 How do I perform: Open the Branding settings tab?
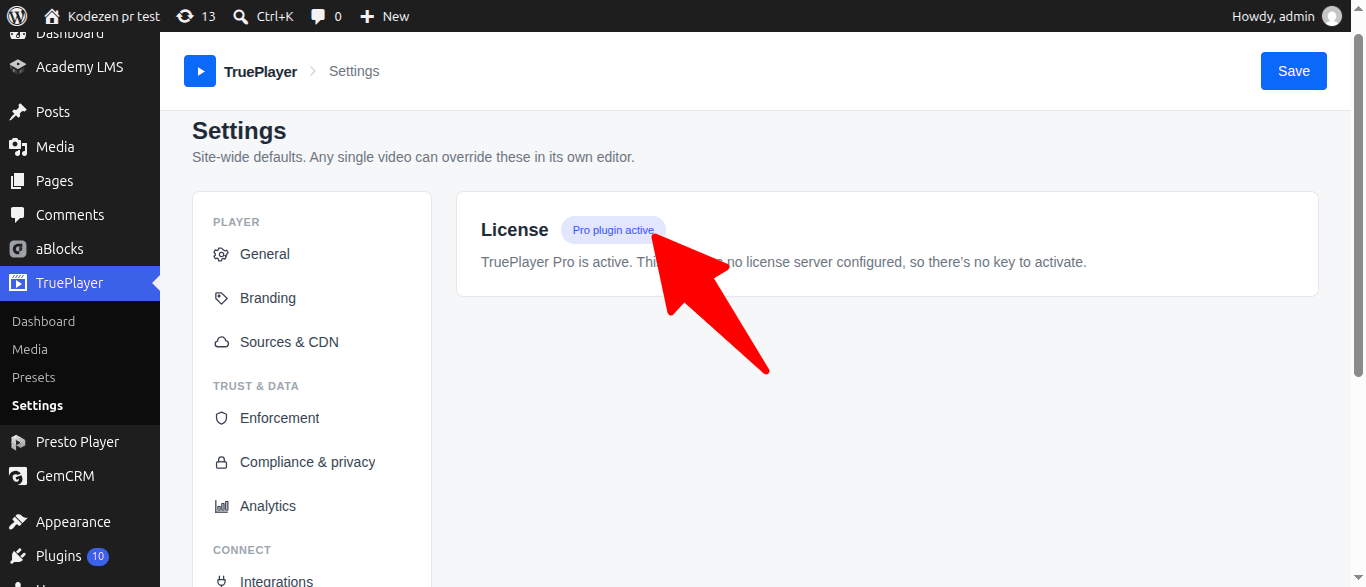[312, 298]
